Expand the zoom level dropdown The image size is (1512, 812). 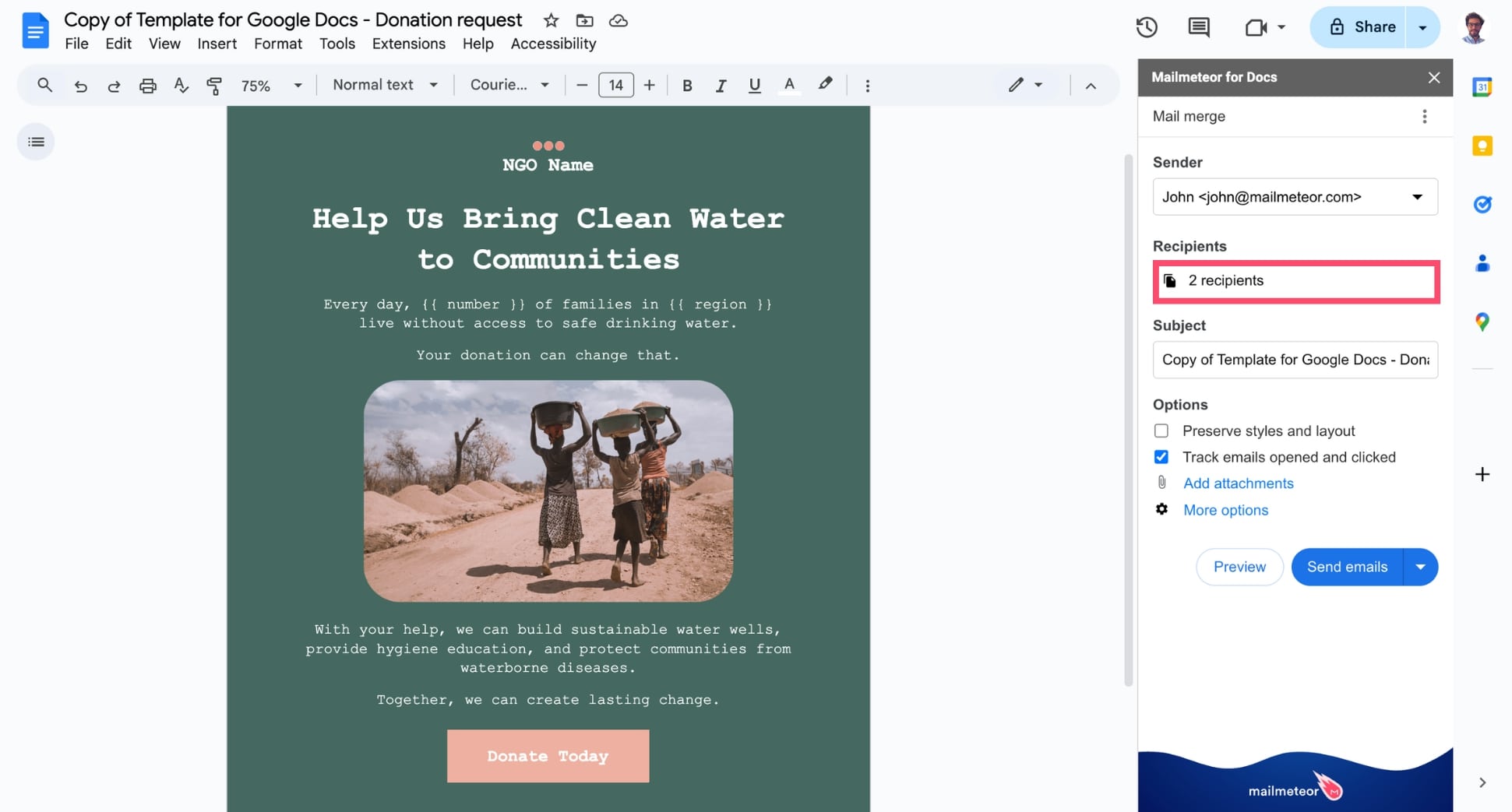(x=297, y=85)
